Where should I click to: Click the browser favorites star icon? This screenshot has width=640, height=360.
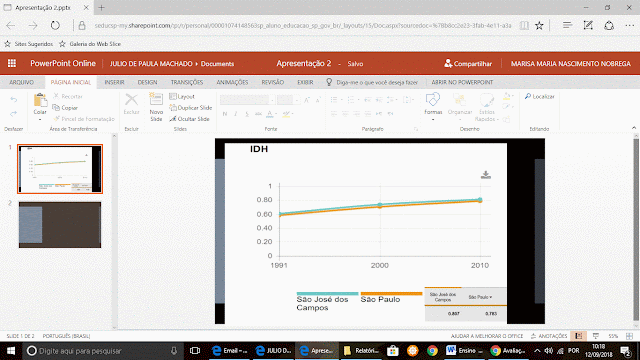539,25
